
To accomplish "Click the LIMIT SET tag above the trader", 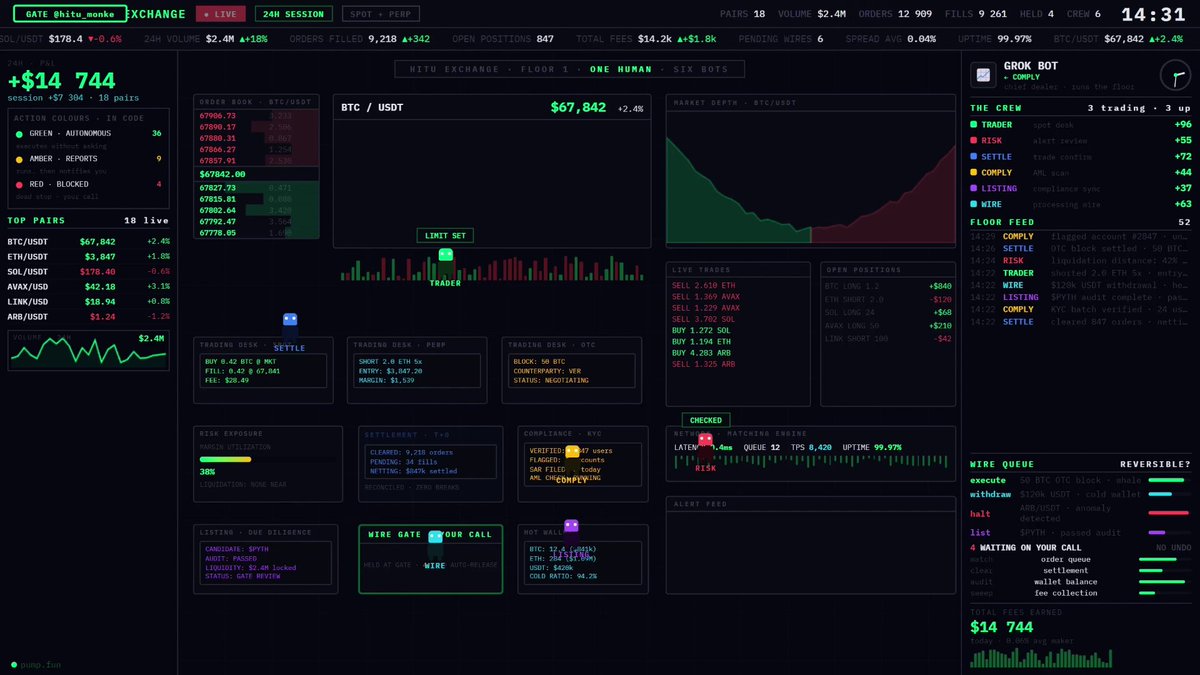I will [445, 236].
